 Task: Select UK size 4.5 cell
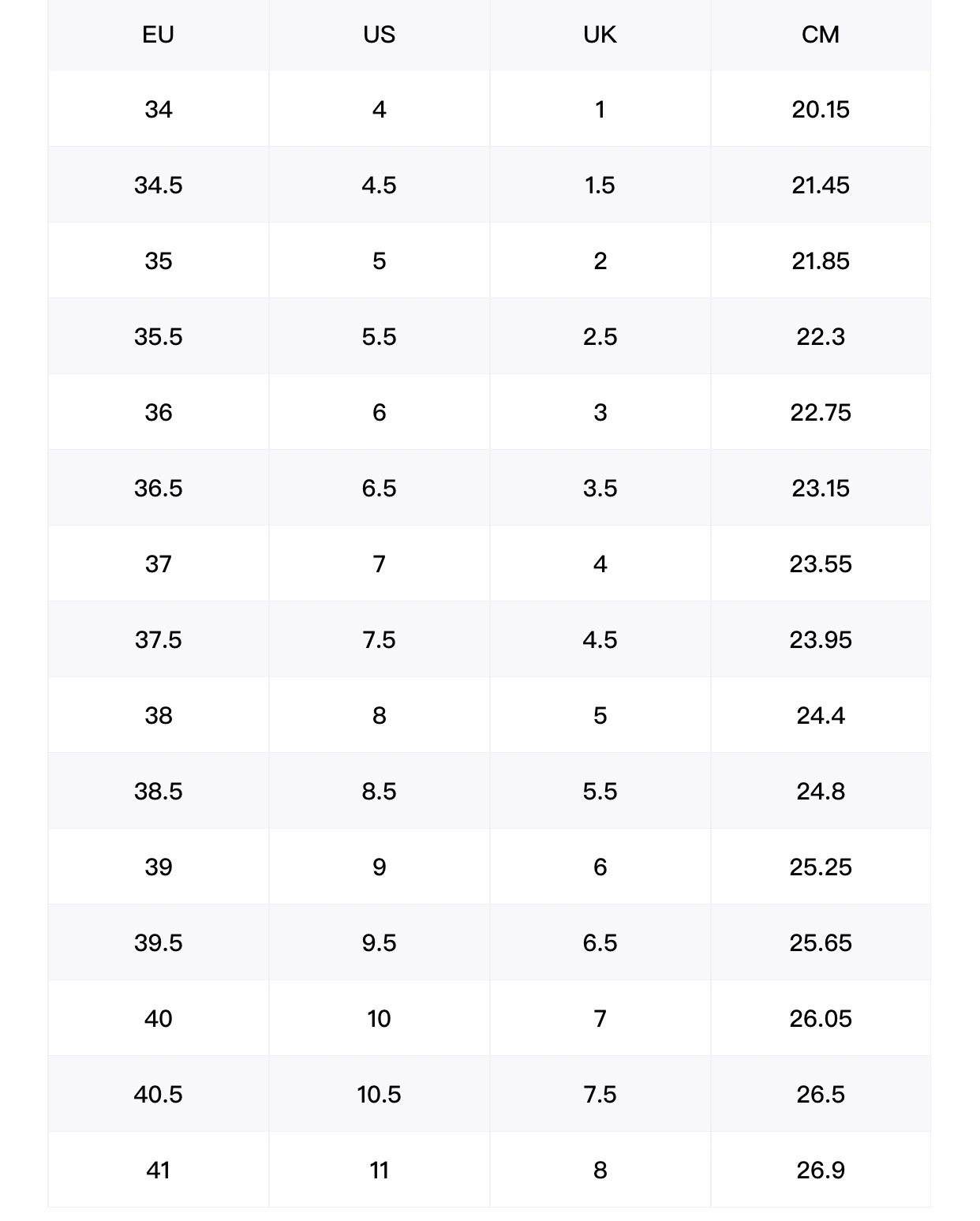click(600, 639)
